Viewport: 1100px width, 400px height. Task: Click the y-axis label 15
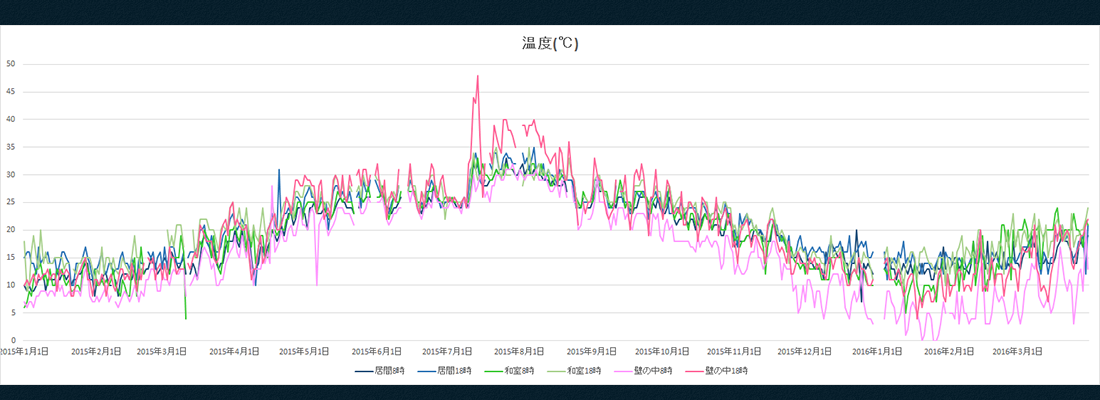coord(11,258)
